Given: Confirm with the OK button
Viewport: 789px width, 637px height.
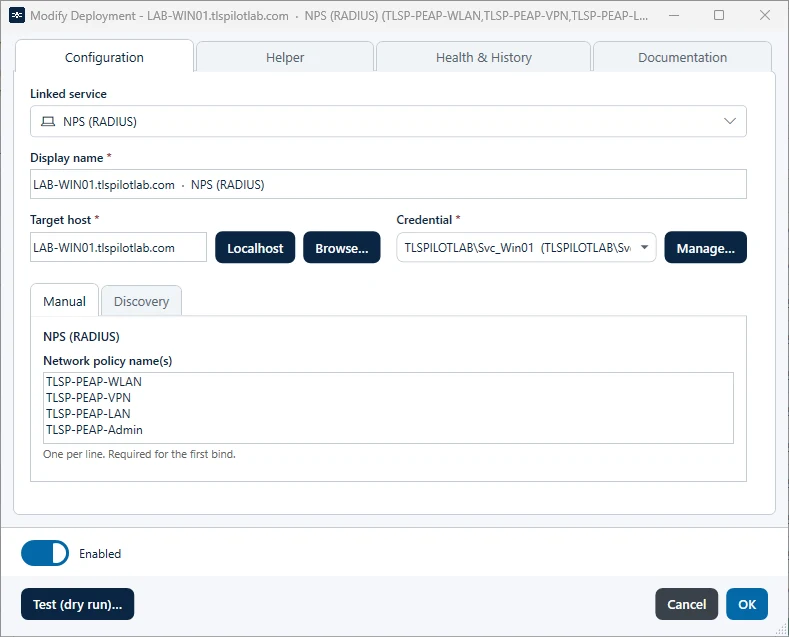Looking at the screenshot, I should point(747,604).
